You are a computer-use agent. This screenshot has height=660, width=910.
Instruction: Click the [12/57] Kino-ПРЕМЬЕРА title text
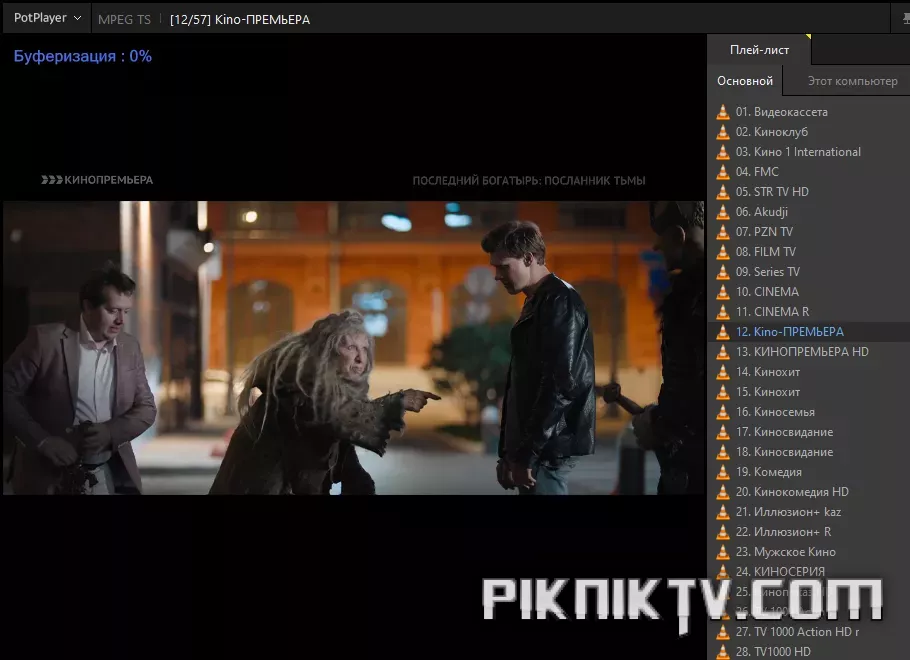pyautogui.click(x=240, y=20)
